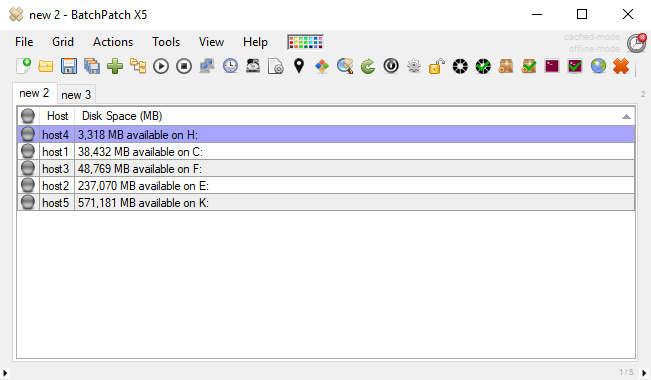The height and width of the screenshot is (380, 651).
Task: Open a saved grid via the folder icon
Action: 46,66
